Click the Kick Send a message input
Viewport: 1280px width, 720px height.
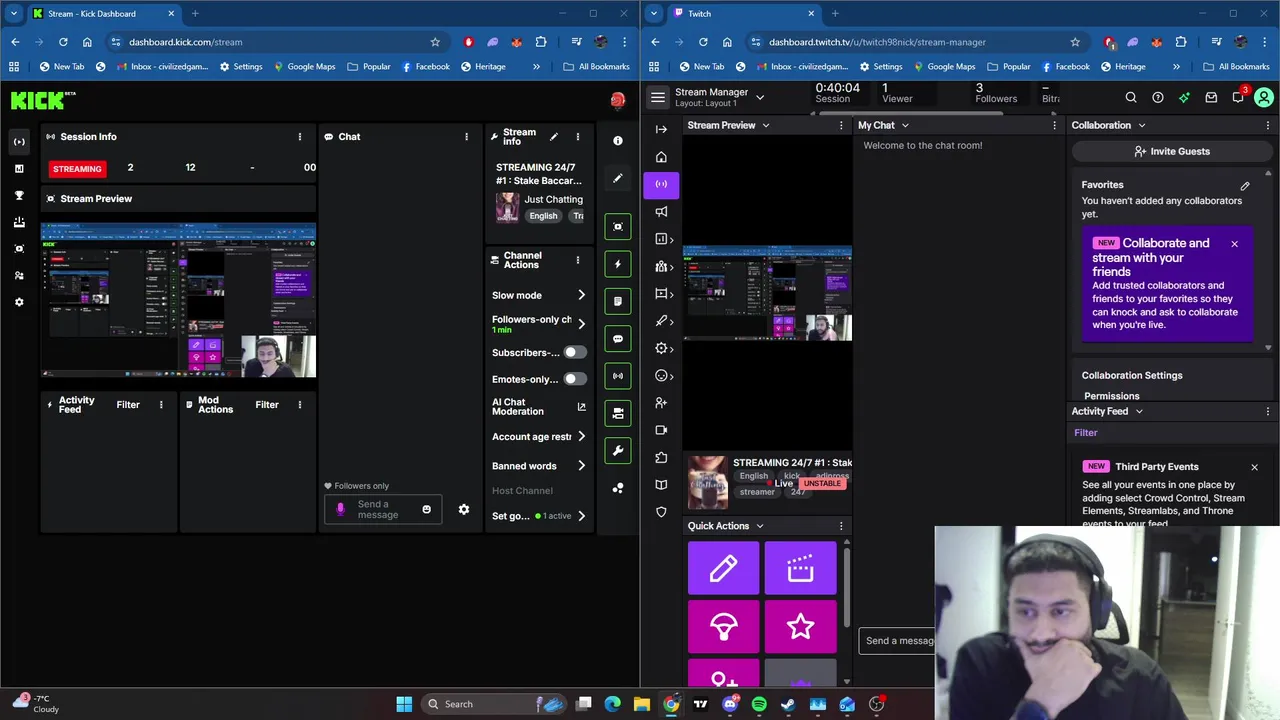[383, 510]
